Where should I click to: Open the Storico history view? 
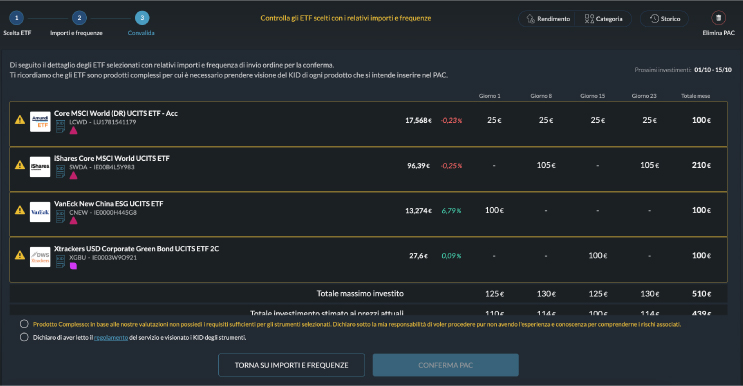664,18
